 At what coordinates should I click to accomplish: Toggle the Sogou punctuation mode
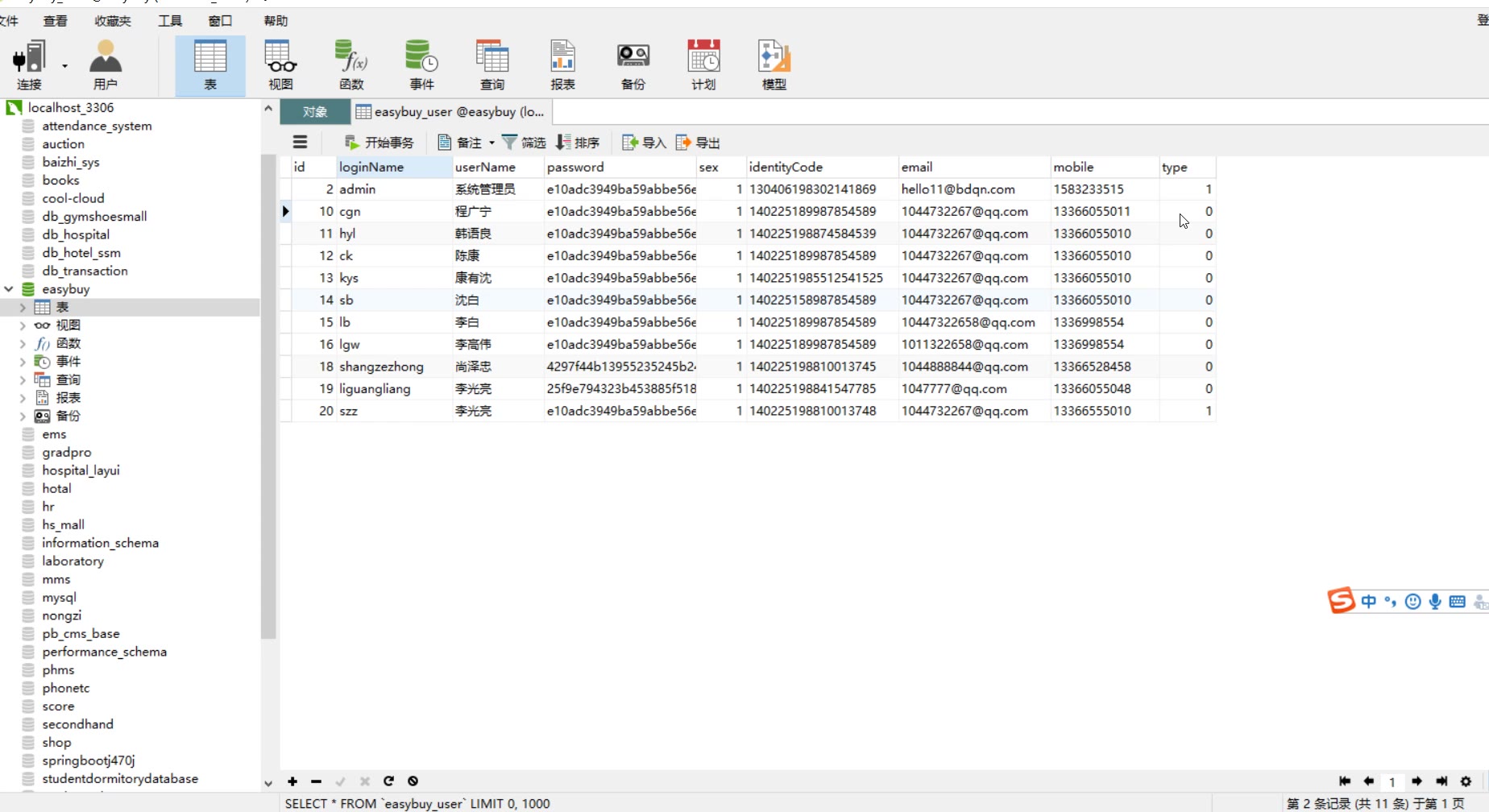point(1390,602)
